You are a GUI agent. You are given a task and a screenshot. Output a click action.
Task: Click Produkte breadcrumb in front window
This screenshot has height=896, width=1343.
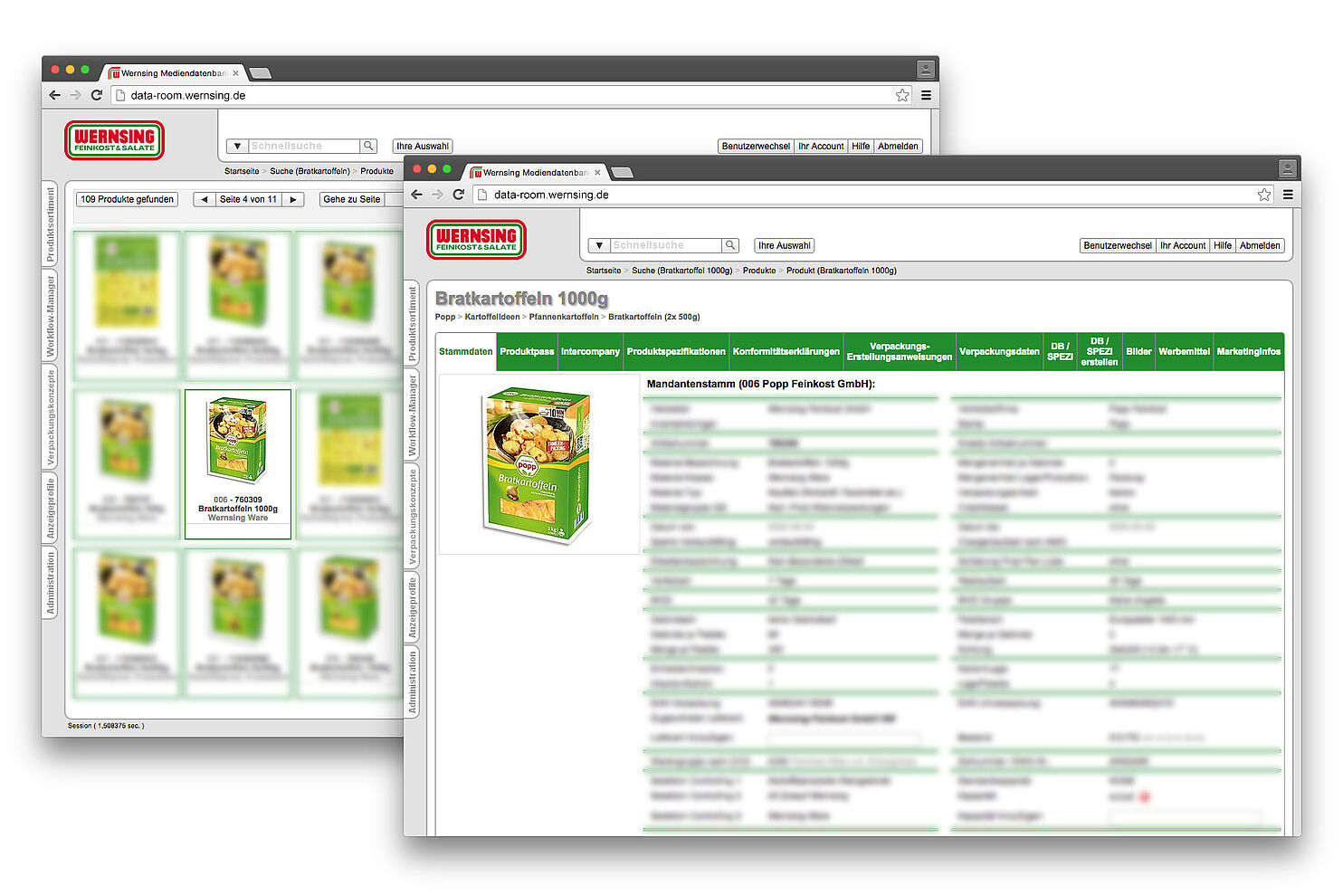[759, 271]
